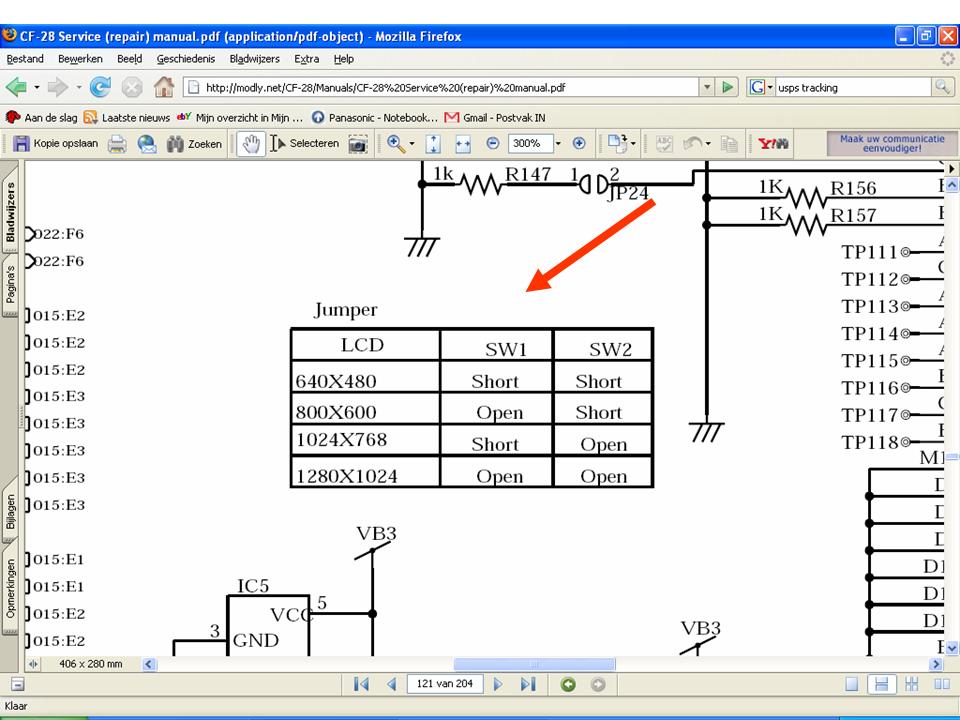Switch to continuous page layout
Image resolution: width=960 pixels, height=720 pixels.
(882, 684)
